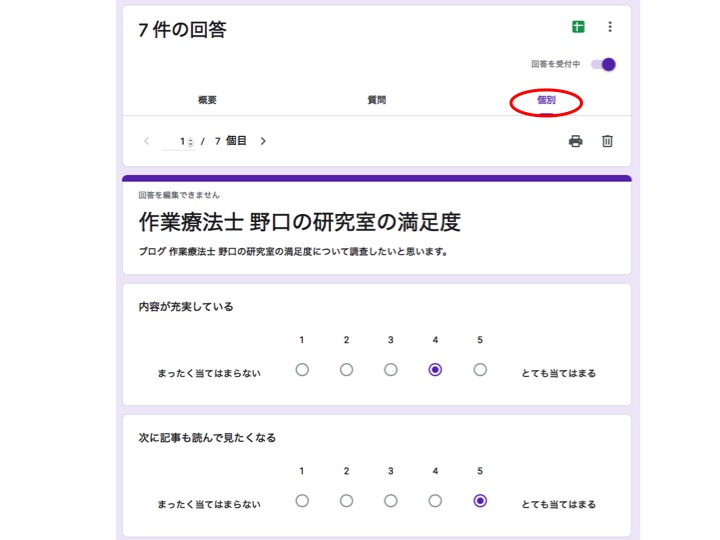Click the response number input field
Image resolution: width=720 pixels, height=540 pixels.
tap(179, 141)
